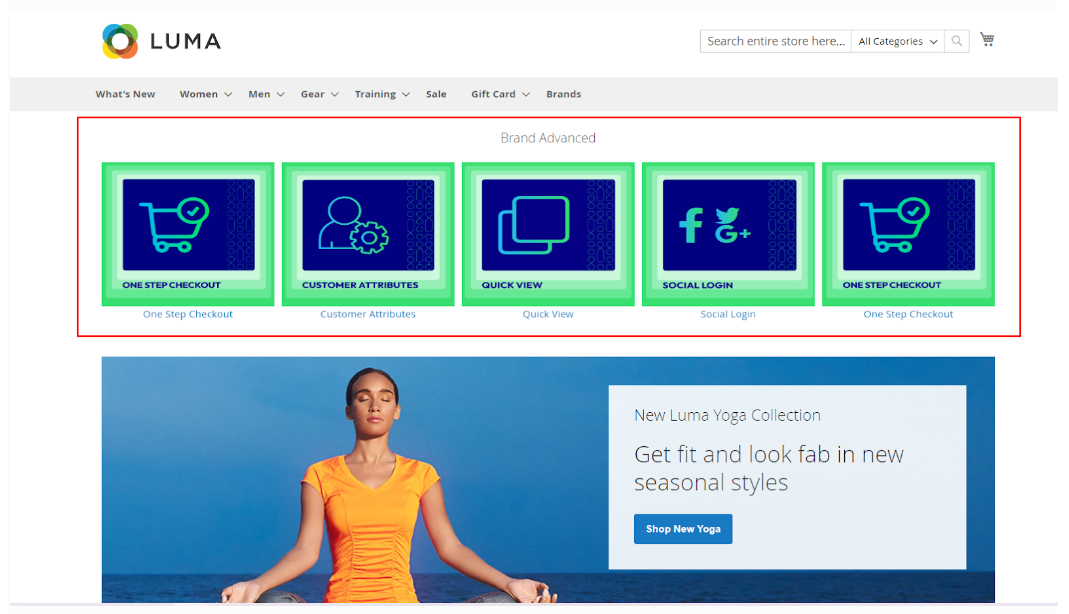Click the last One Step Checkout image

pos(908,233)
